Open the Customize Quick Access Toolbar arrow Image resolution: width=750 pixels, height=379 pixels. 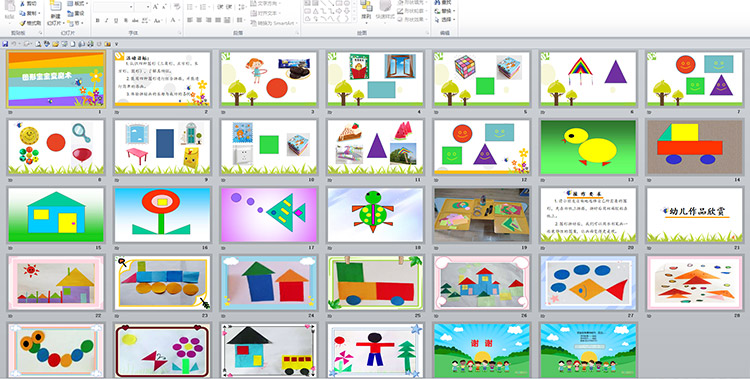(x=116, y=44)
